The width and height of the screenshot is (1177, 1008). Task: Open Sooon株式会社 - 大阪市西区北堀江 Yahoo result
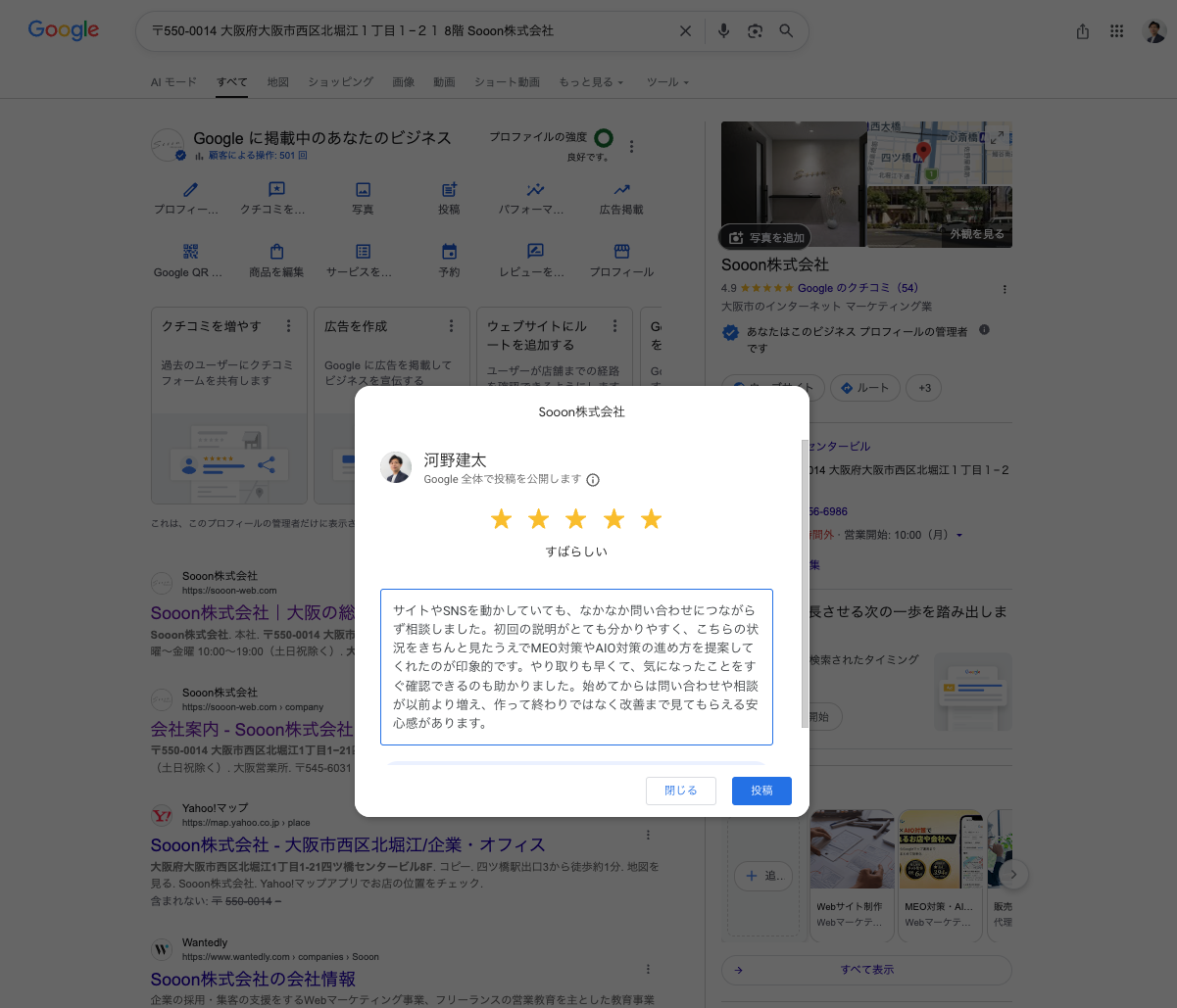[348, 844]
